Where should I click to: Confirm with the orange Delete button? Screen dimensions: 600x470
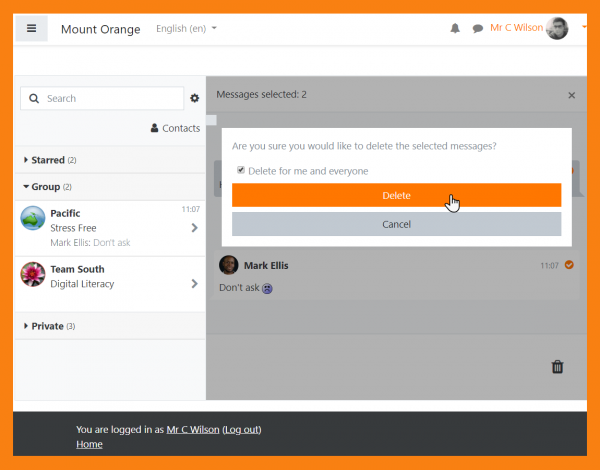(x=396, y=195)
